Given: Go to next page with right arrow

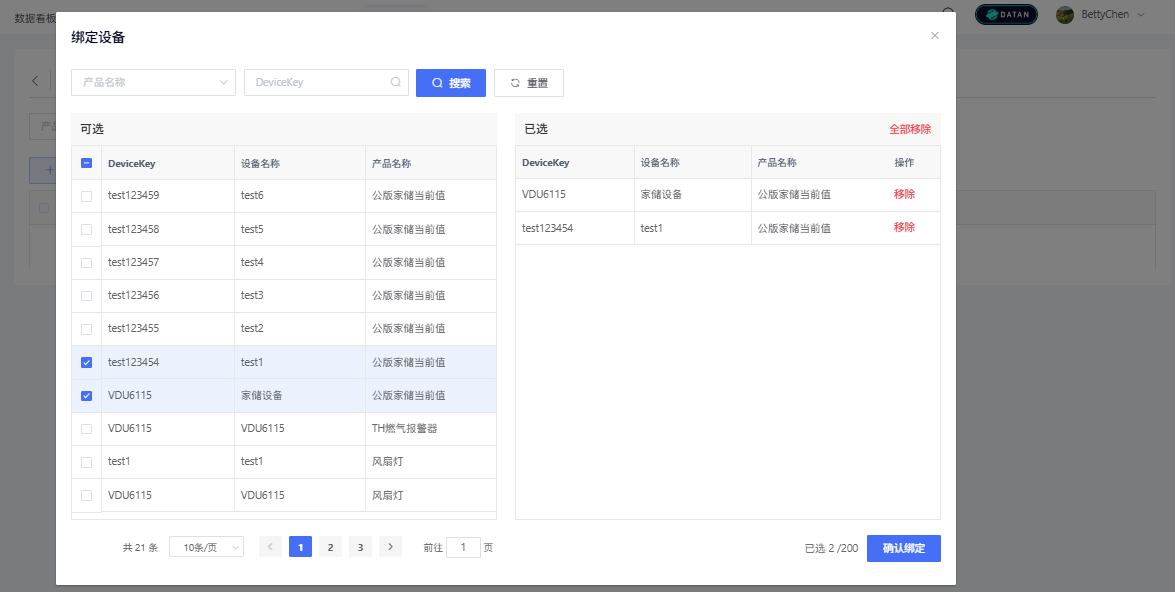Looking at the screenshot, I should pyautogui.click(x=390, y=547).
